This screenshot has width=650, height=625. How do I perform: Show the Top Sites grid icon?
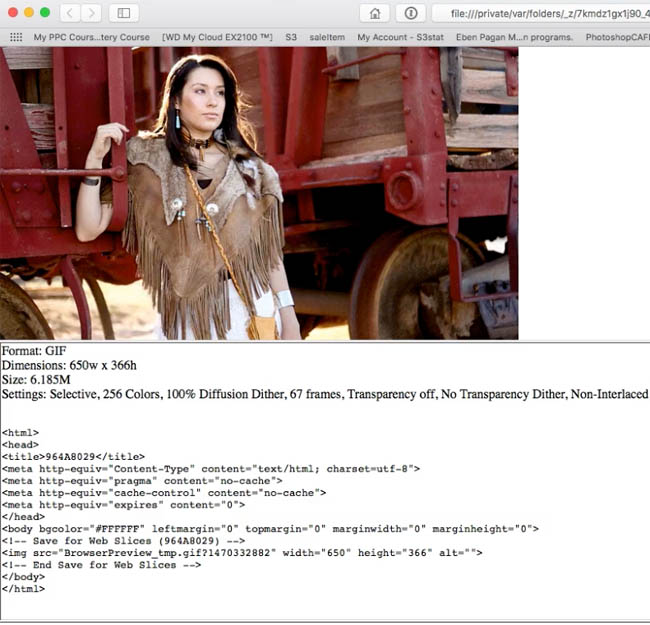pyautogui.click(x=16, y=37)
